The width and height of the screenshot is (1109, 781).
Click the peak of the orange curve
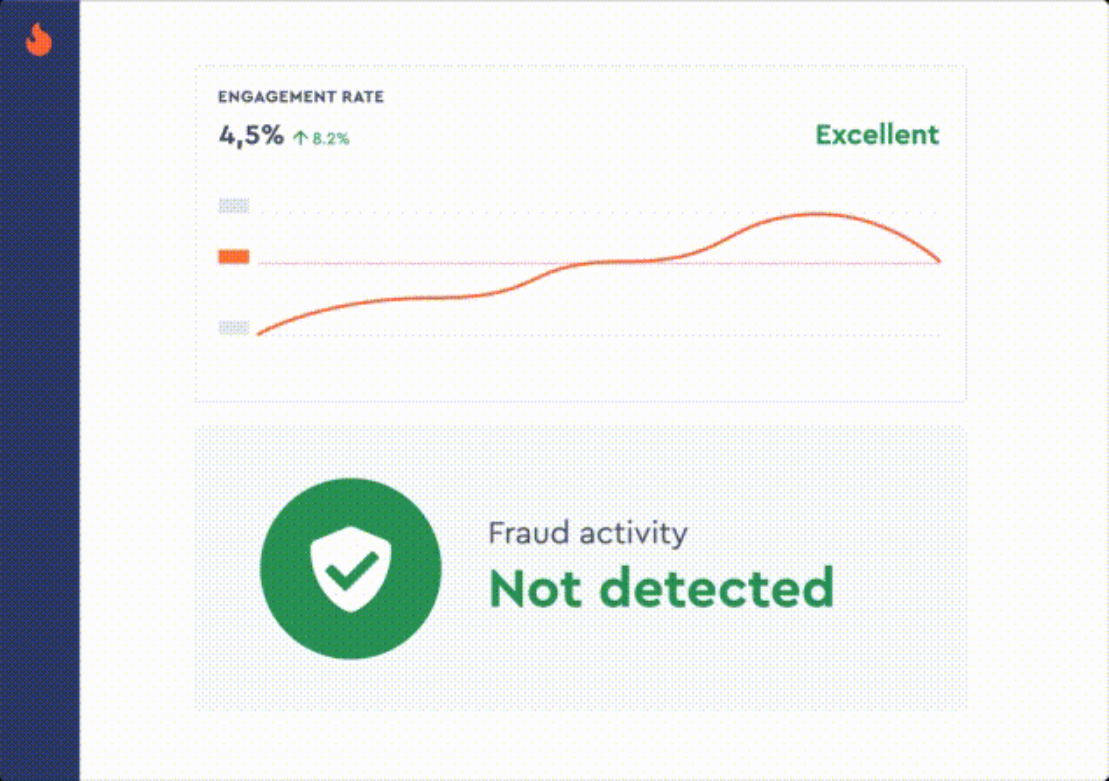pos(818,214)
